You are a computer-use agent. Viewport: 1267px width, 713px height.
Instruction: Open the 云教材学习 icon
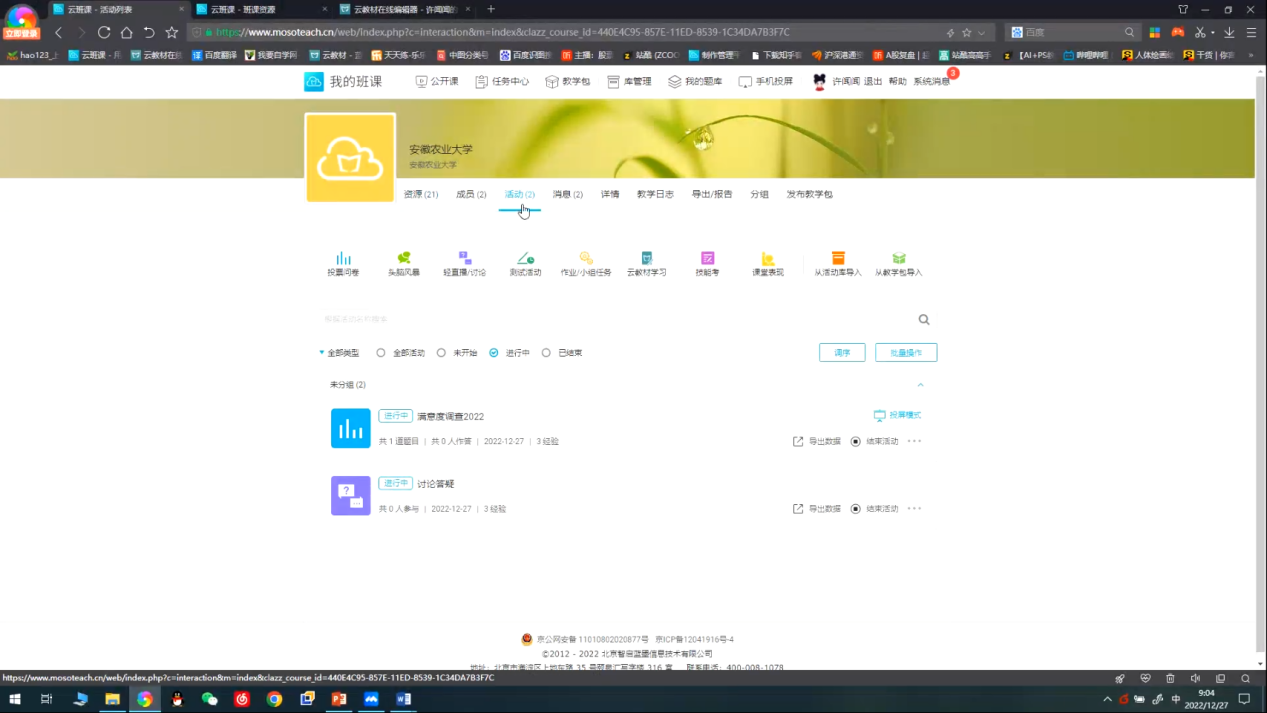point(647,263)
